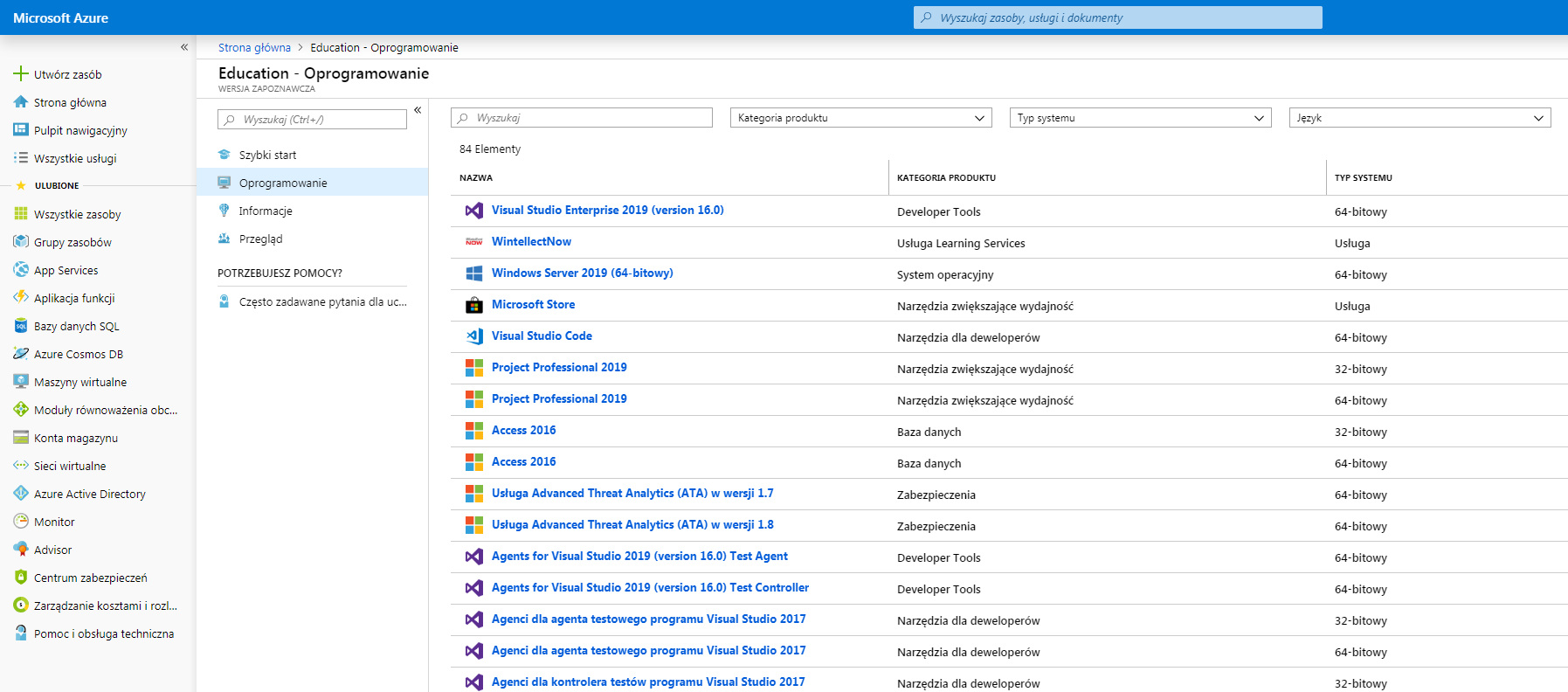This screenshot has height=692, width=1568.
Task: Click the App Services globe icon
Action: click(21, 270)
